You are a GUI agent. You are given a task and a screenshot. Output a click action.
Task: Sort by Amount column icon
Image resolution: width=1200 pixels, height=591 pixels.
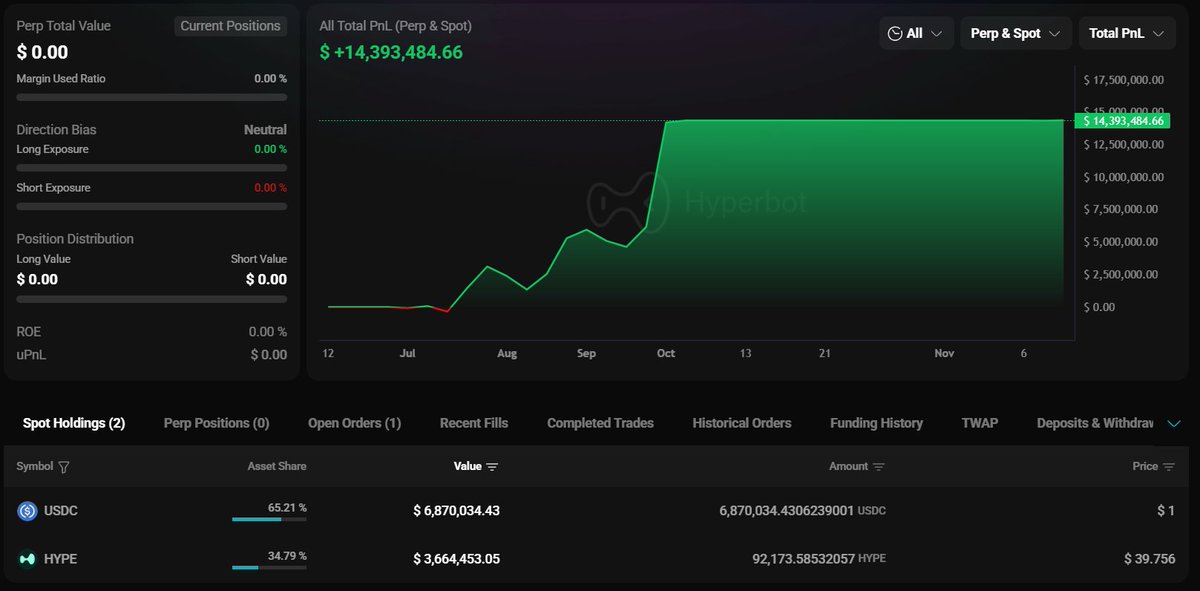[879, 467]
